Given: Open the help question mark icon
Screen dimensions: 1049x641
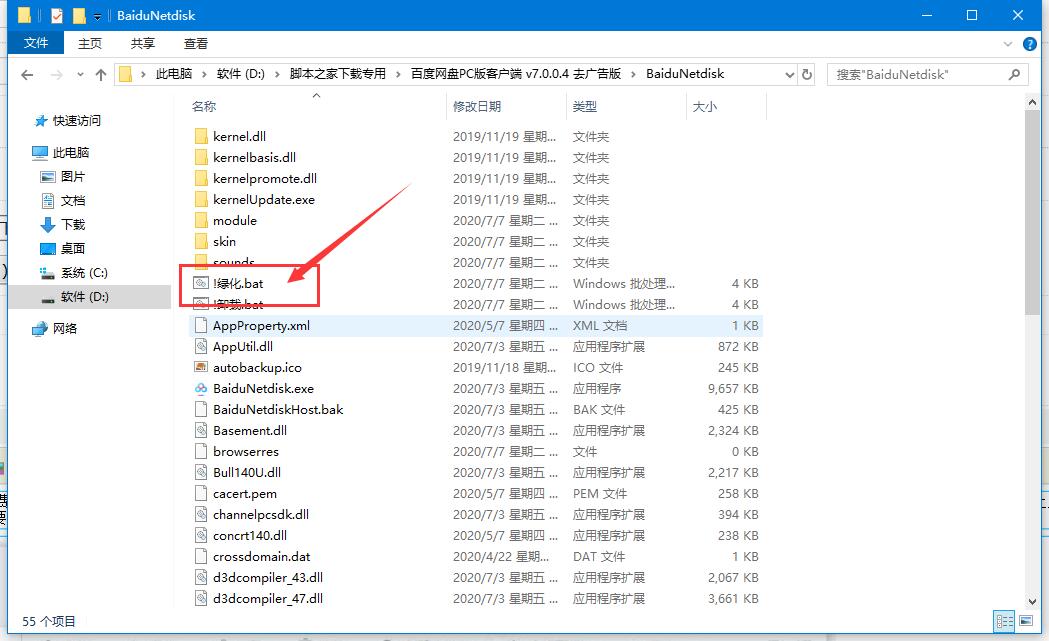Looking at the screenshot, I should [x=1030, y=44].
